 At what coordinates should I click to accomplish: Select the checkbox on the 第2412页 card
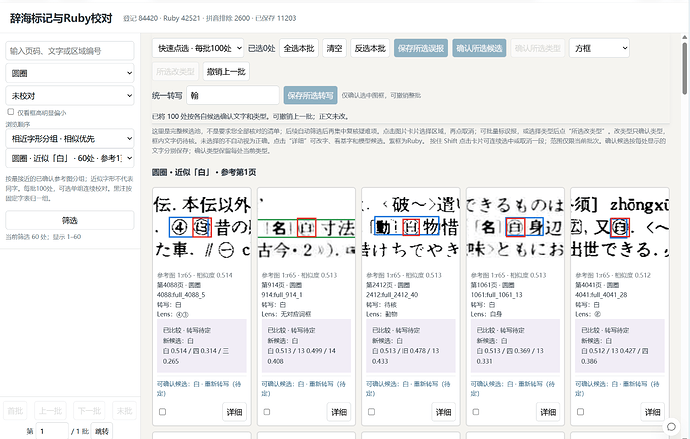coord(371,412)
